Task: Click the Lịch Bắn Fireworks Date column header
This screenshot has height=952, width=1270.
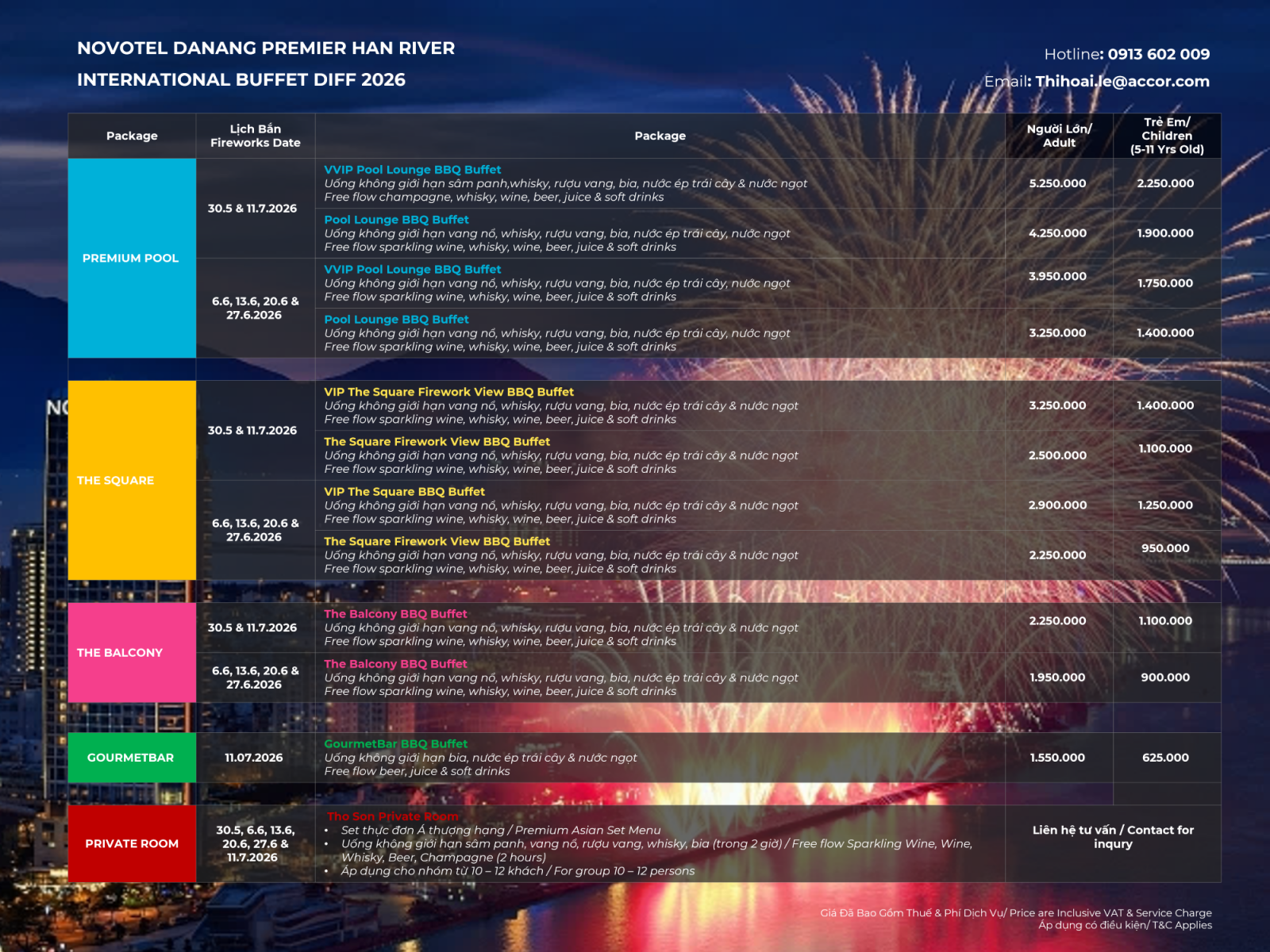Action: tap(255, 136)
